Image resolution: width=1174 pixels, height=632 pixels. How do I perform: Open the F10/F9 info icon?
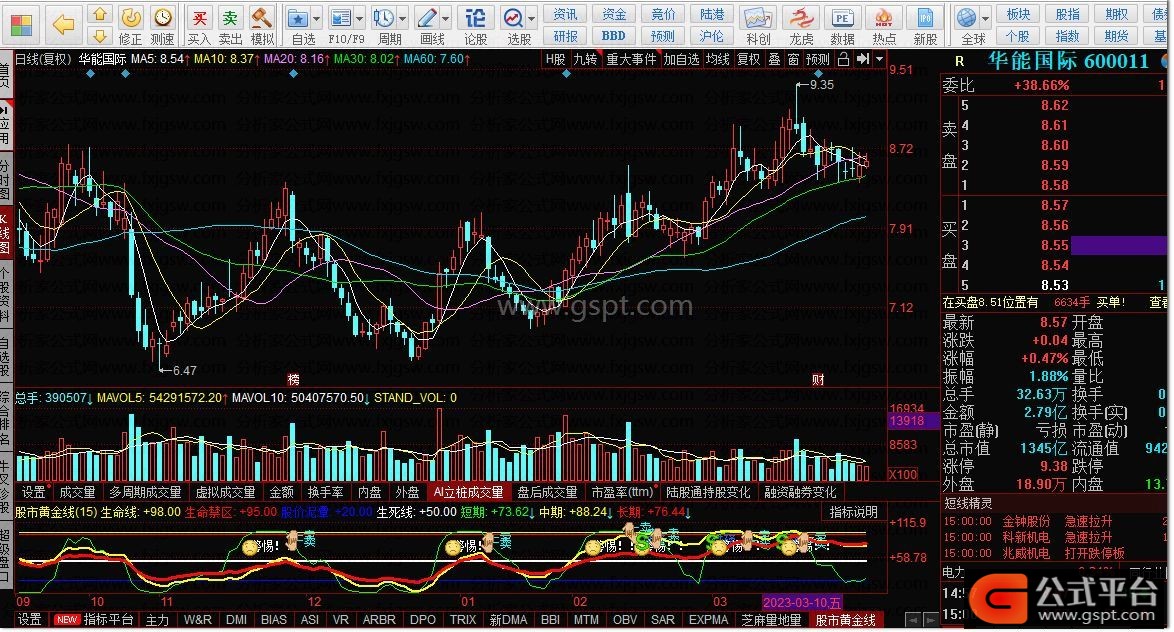click(x=341, y=18)
